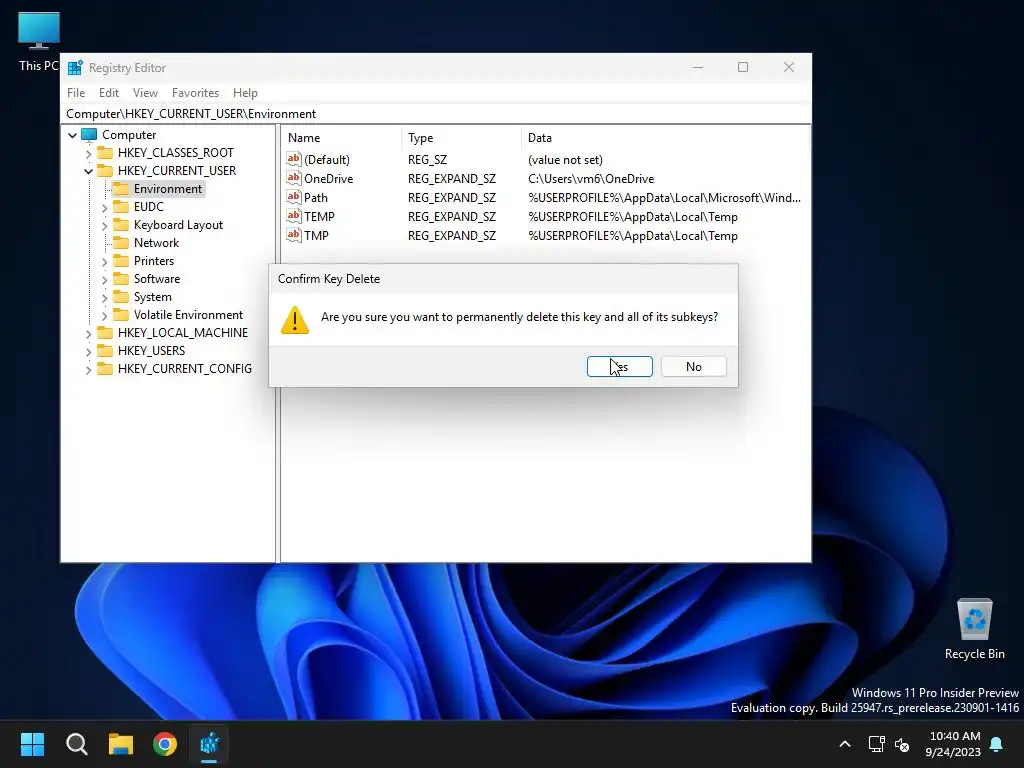Screen dimensions: 1024x768
Task: Click the muted volume tray icon
Action: pos(902,744)
